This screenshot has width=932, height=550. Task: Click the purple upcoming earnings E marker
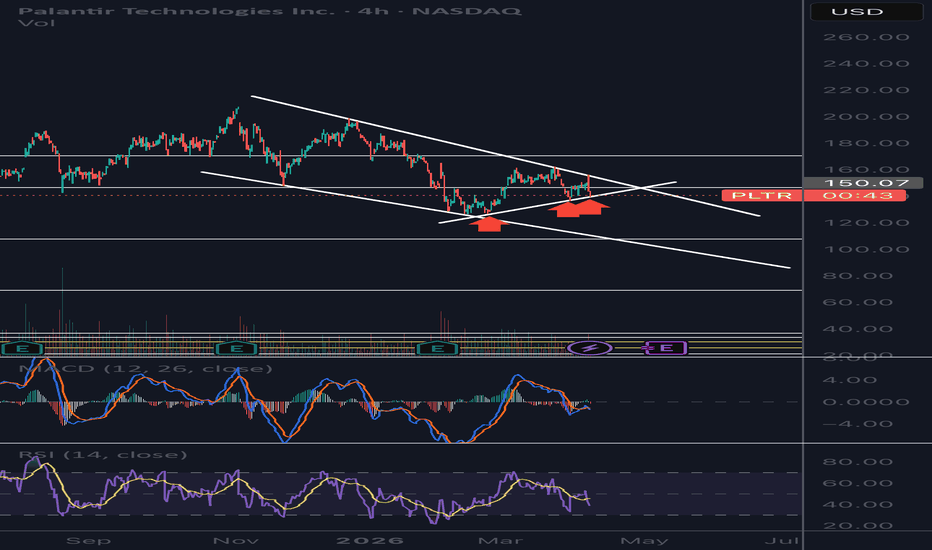click(x=664, y=348)
